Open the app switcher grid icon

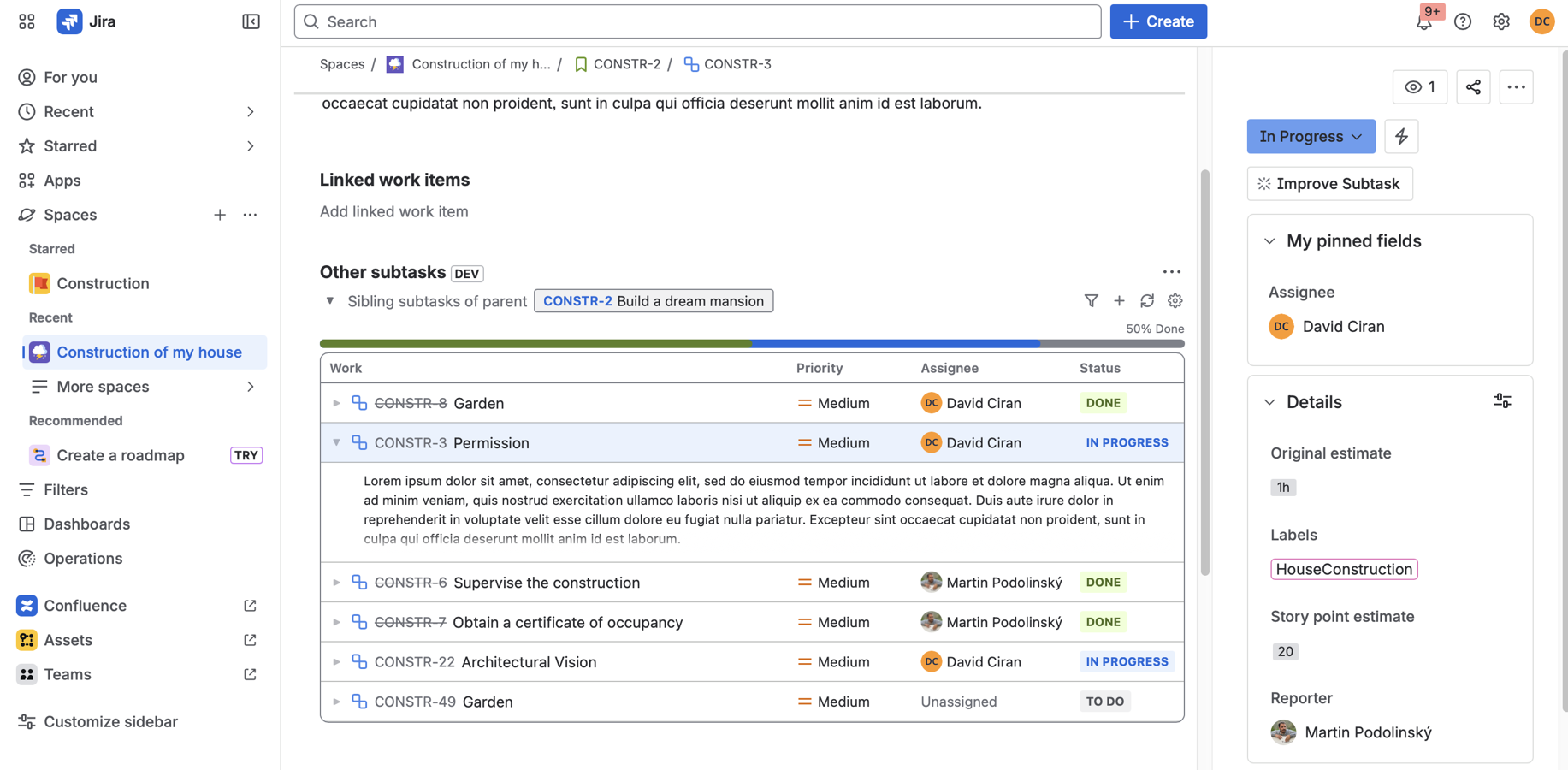(27, 21)
